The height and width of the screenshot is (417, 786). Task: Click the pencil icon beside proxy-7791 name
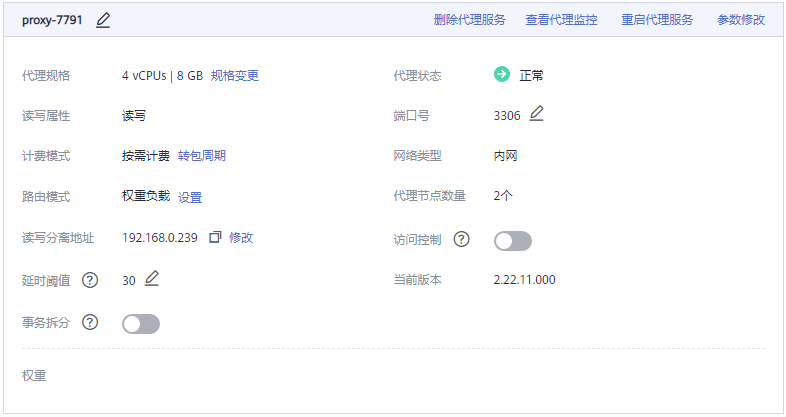104,20
